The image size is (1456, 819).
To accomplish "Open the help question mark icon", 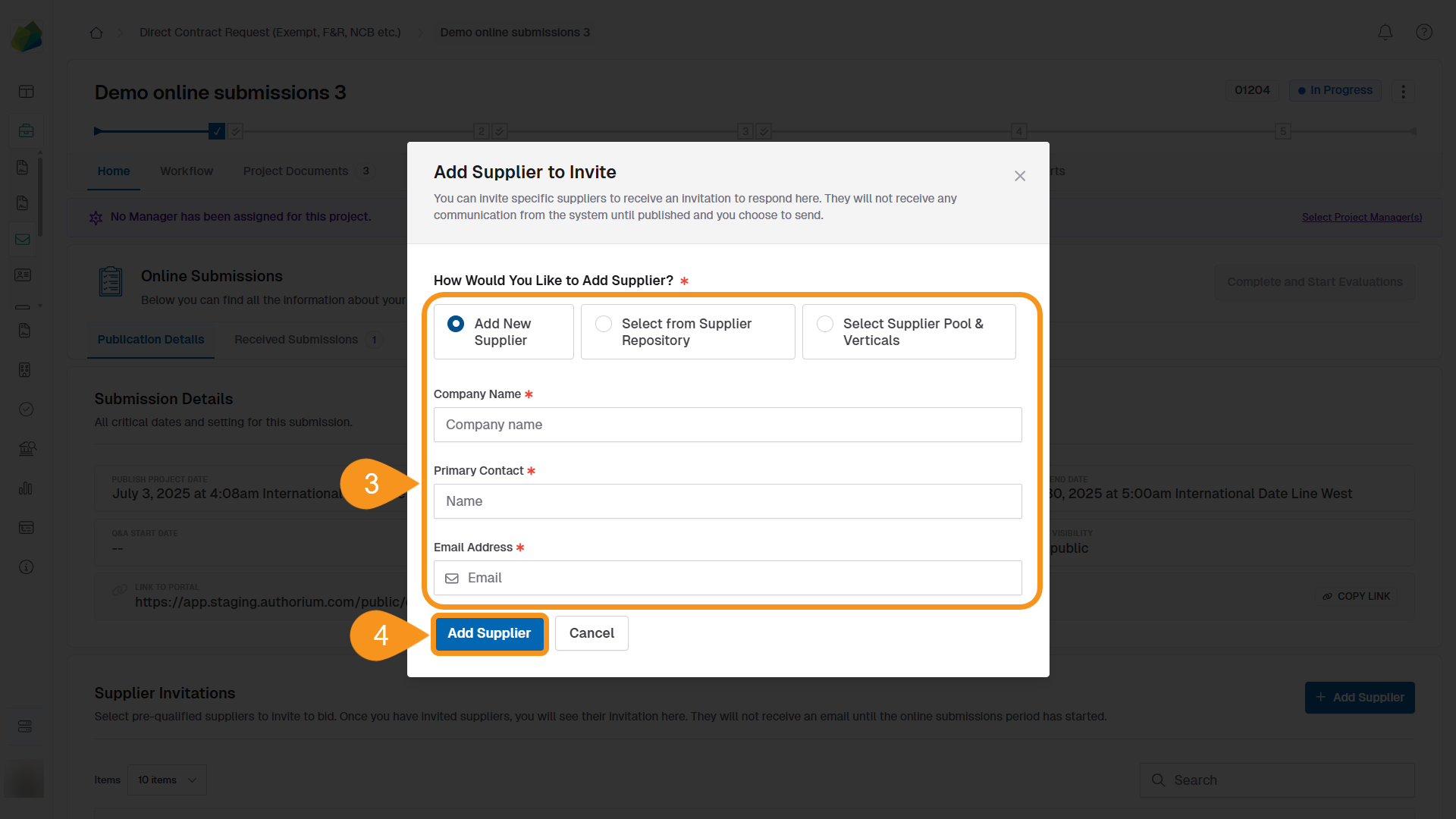I will [1423, 33].
